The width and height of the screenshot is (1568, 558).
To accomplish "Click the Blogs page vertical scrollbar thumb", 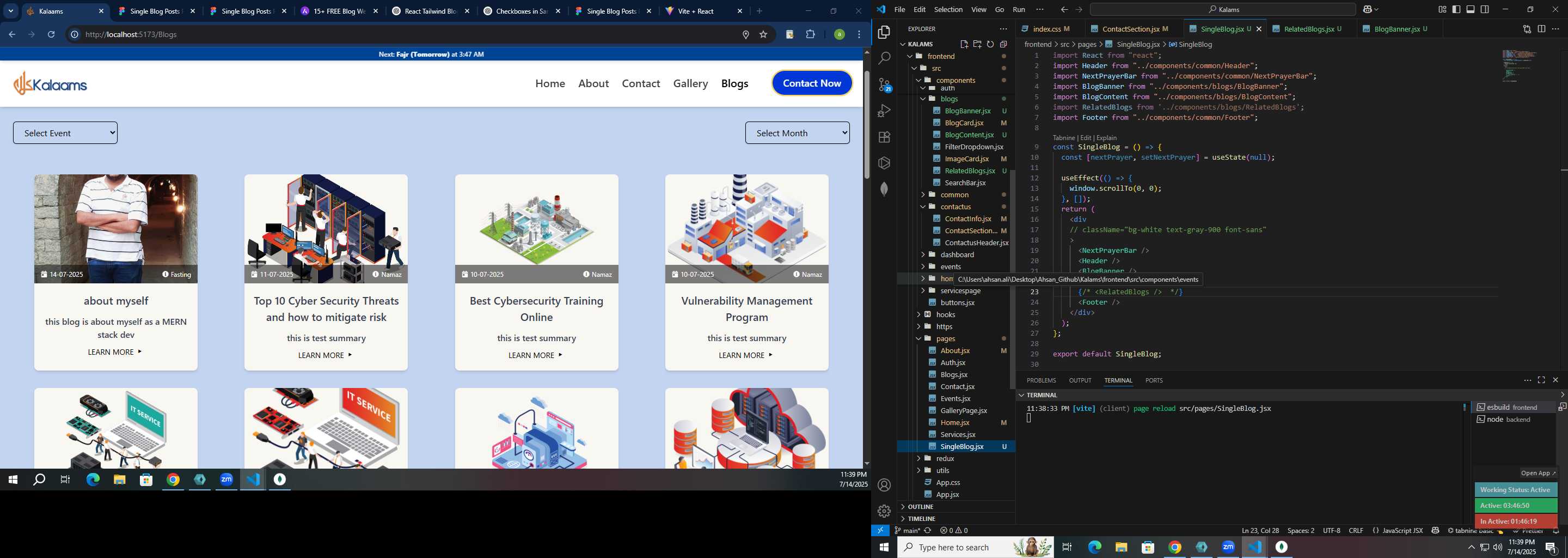I will tap(866, 125).
